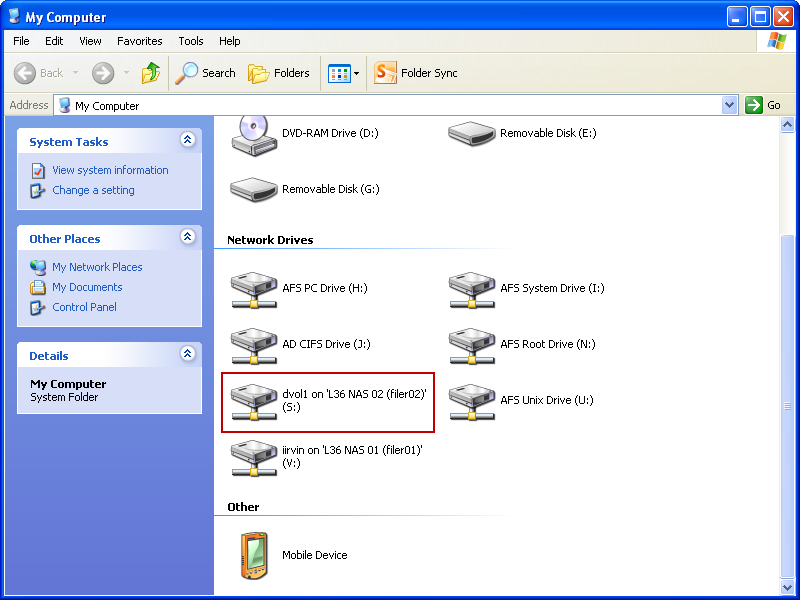Click scrollbar up arrow in file list

pos(787,124)
